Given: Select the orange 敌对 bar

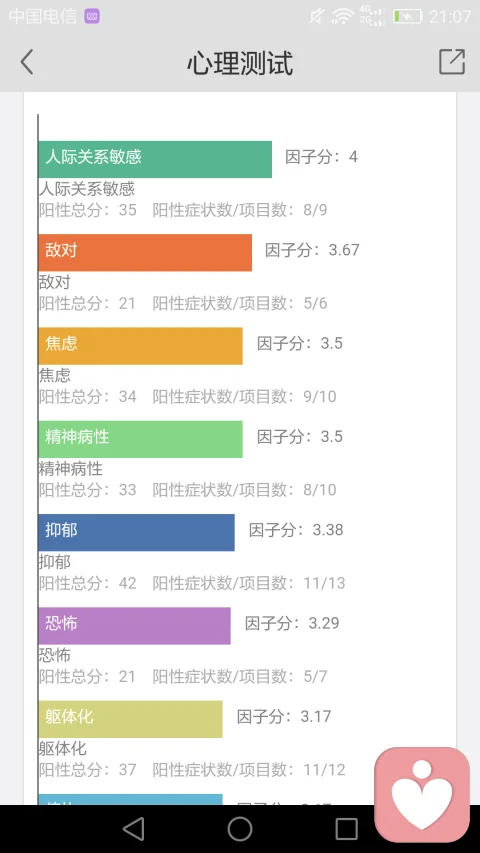Looking at the screenshot, I should [145, 252].
